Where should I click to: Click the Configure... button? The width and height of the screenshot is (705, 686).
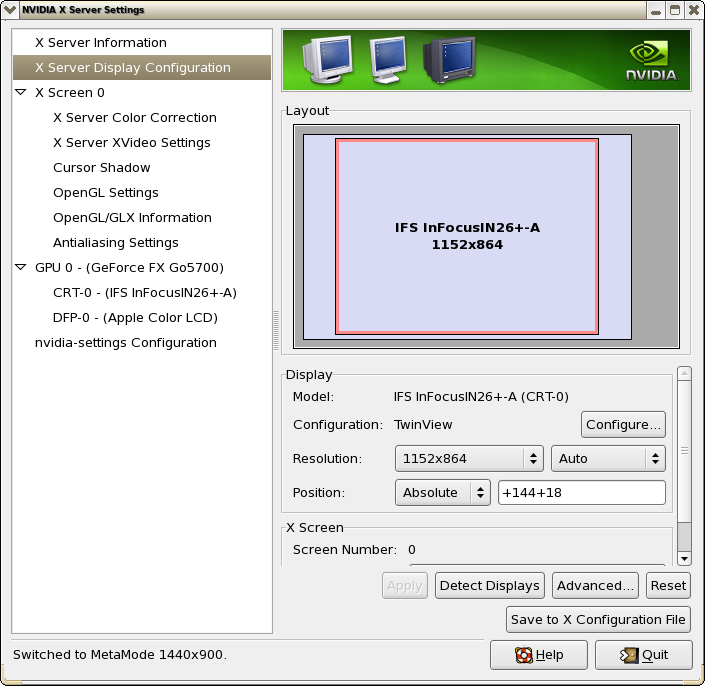(x=623, y=424)
